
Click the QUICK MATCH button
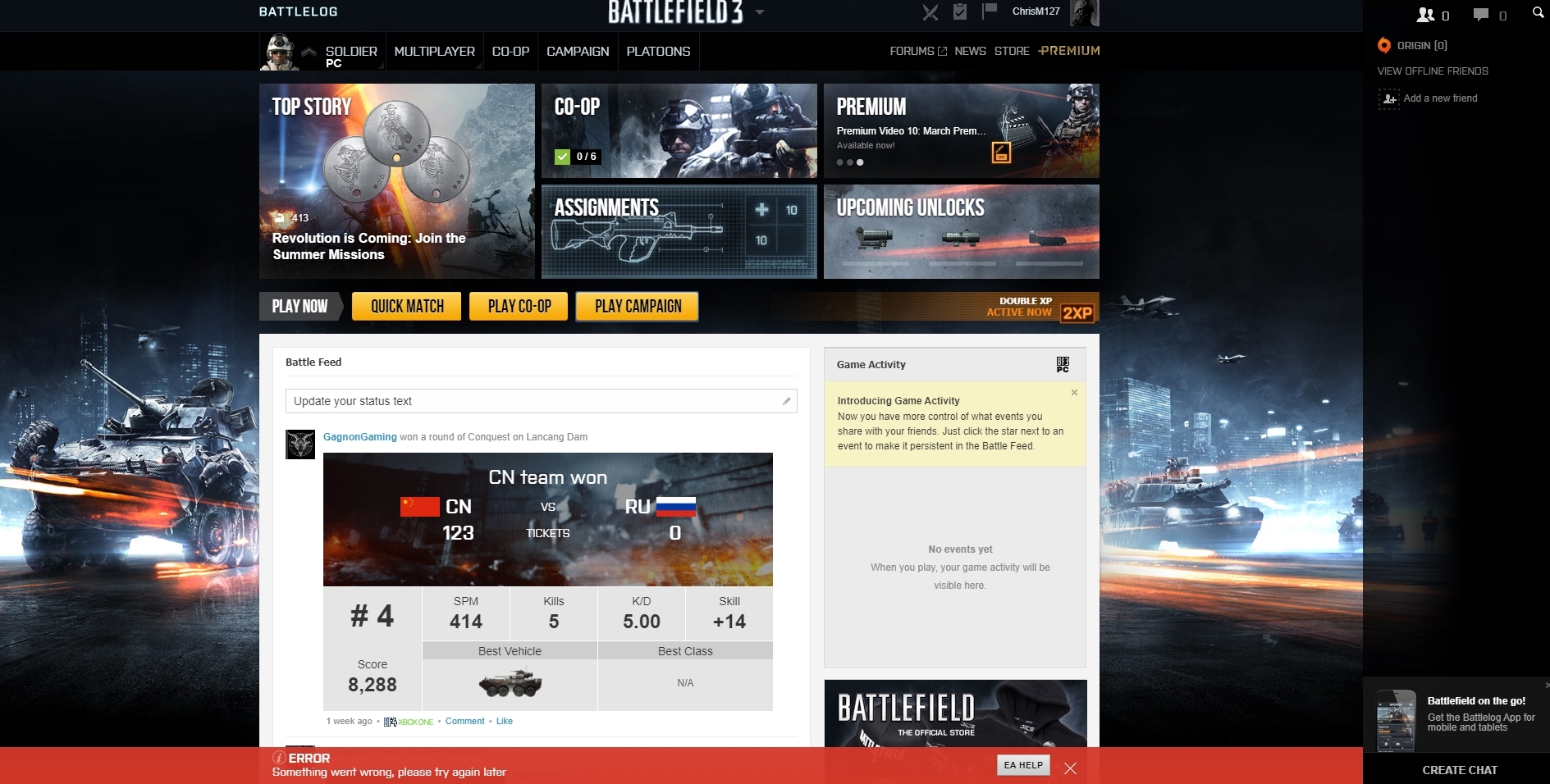pyautogui.click(x=407, y=307)
